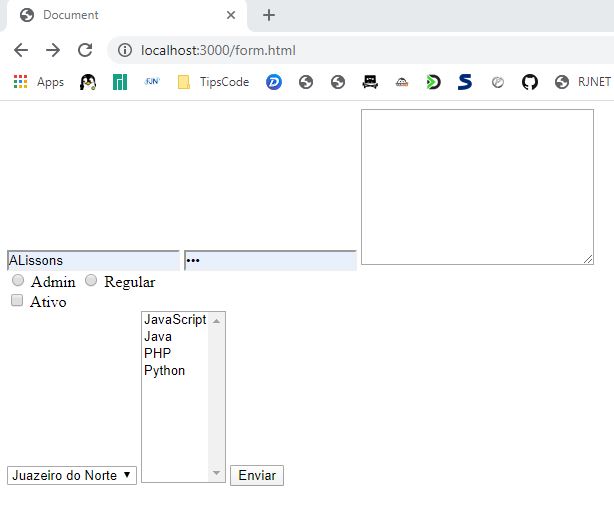Screen dimensions: 614x506
Task: Open the green Manjaro-style bookmark icon
Action: 120,82
